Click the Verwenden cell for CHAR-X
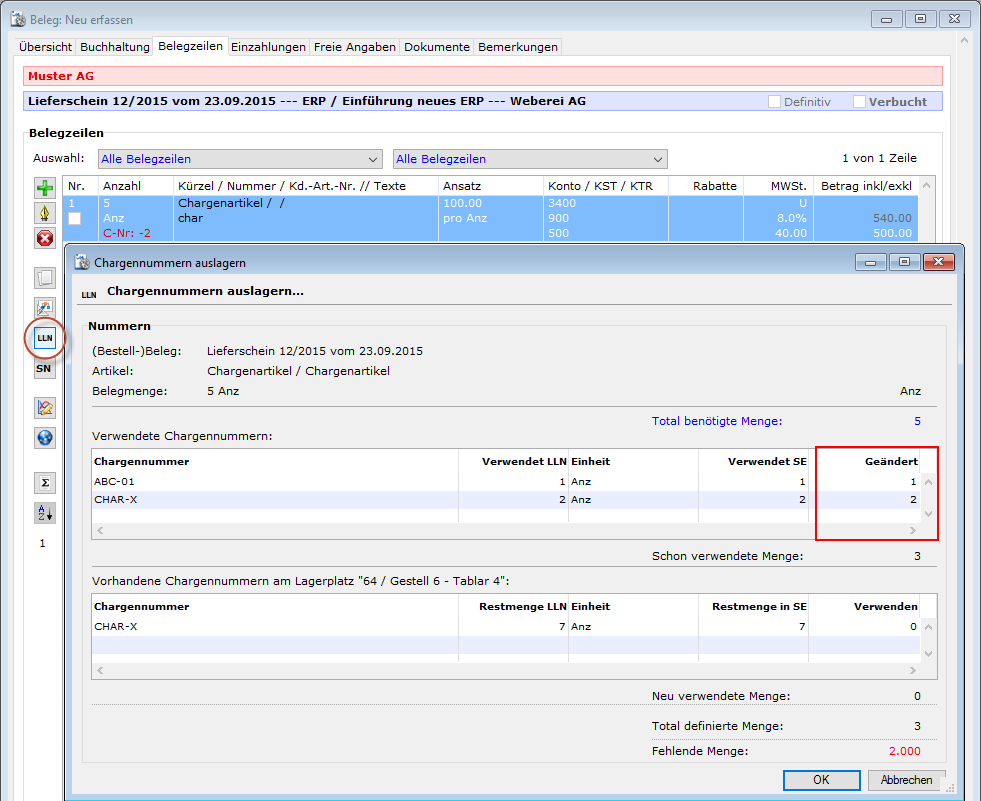 tap(876, 626)
